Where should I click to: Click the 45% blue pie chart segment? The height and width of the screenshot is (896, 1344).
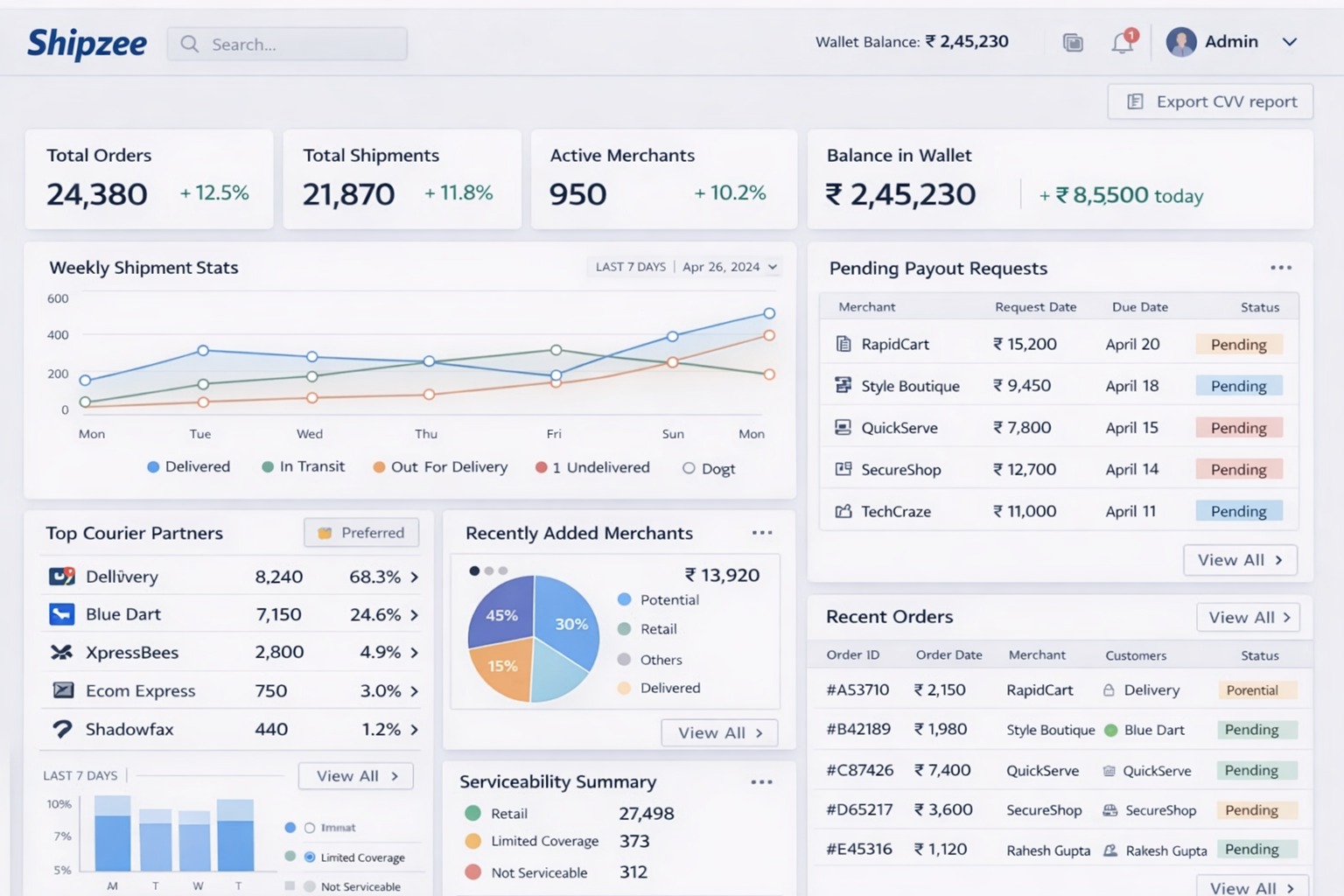[x=503, y=615]
